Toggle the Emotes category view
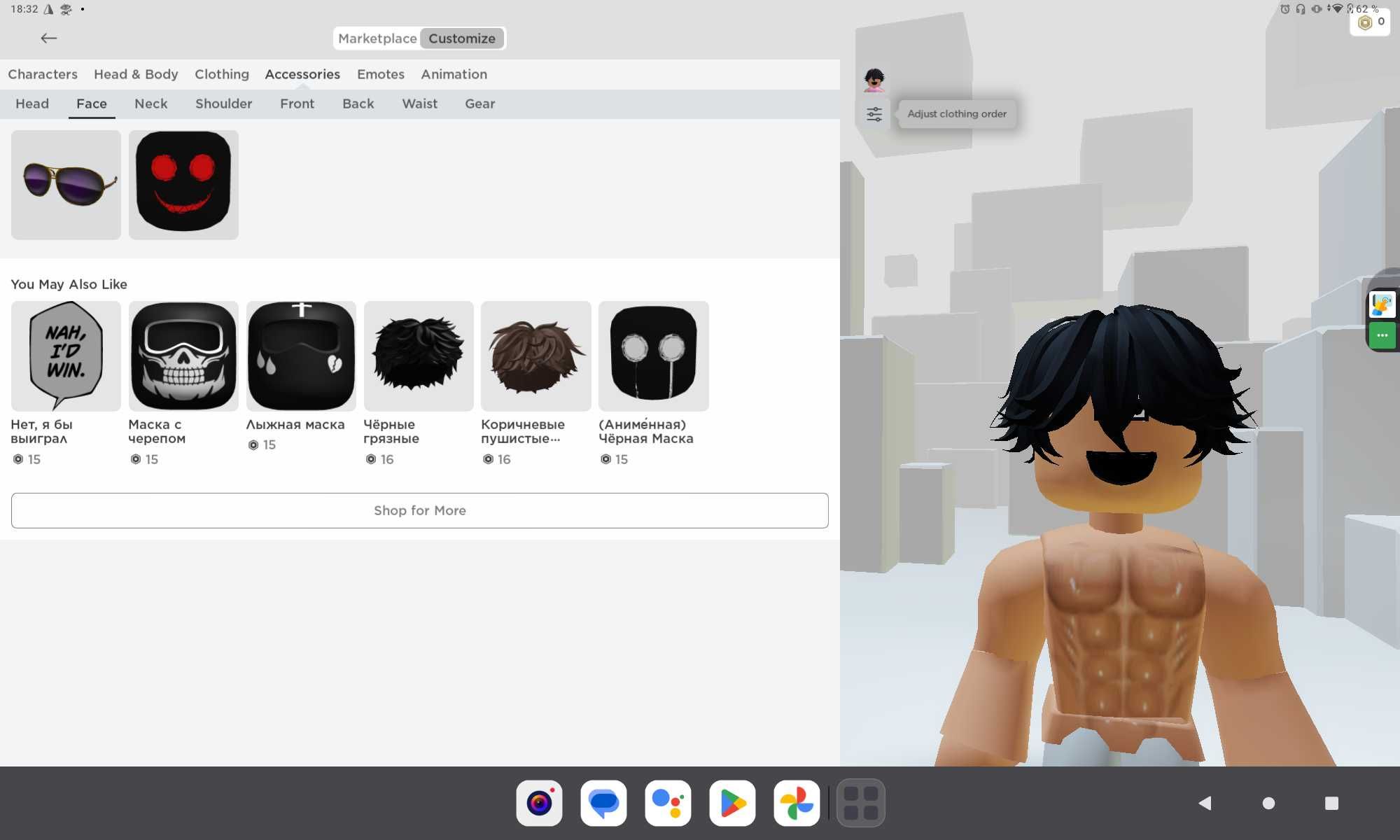This screenshot has height=840, width=1400. [x=380, y=73]
